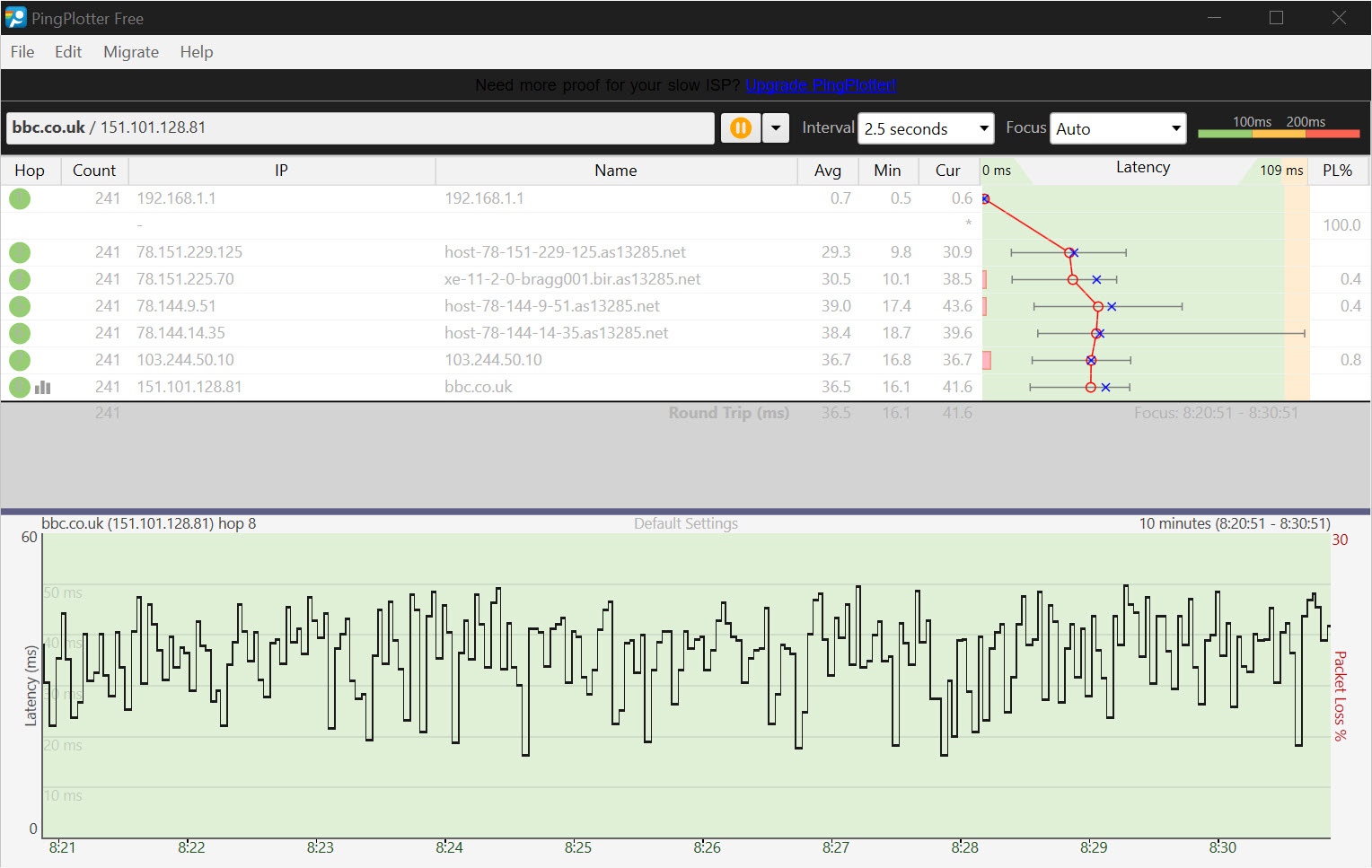Click the PL% column header

coord(1337,171)
